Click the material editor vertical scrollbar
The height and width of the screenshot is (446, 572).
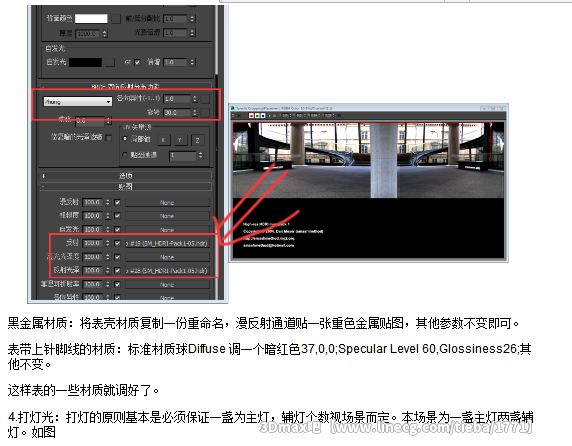(216, 151)
